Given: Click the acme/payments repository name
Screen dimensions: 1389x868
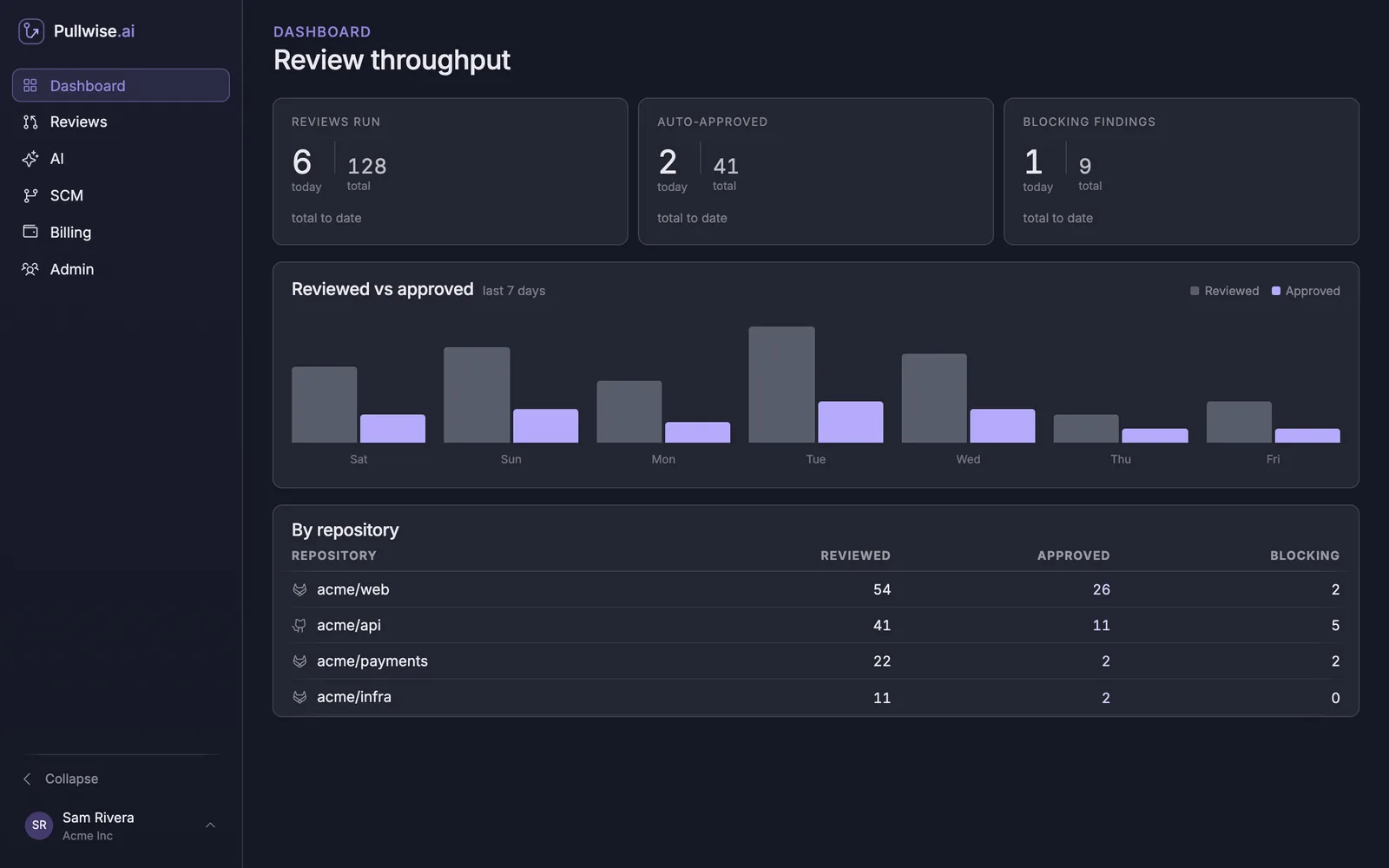Looking at the screenshot, I should [372, 661].
